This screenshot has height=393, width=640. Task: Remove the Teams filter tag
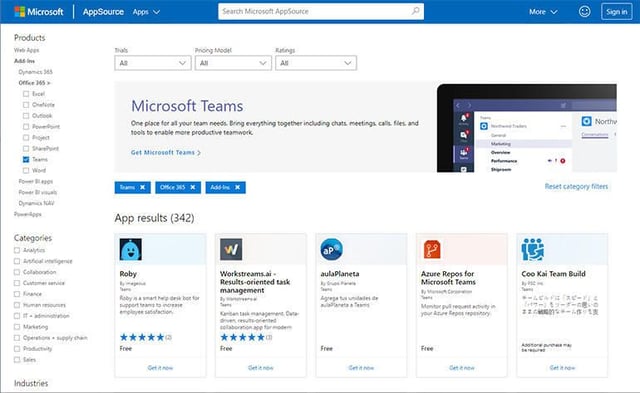[142, 187]
